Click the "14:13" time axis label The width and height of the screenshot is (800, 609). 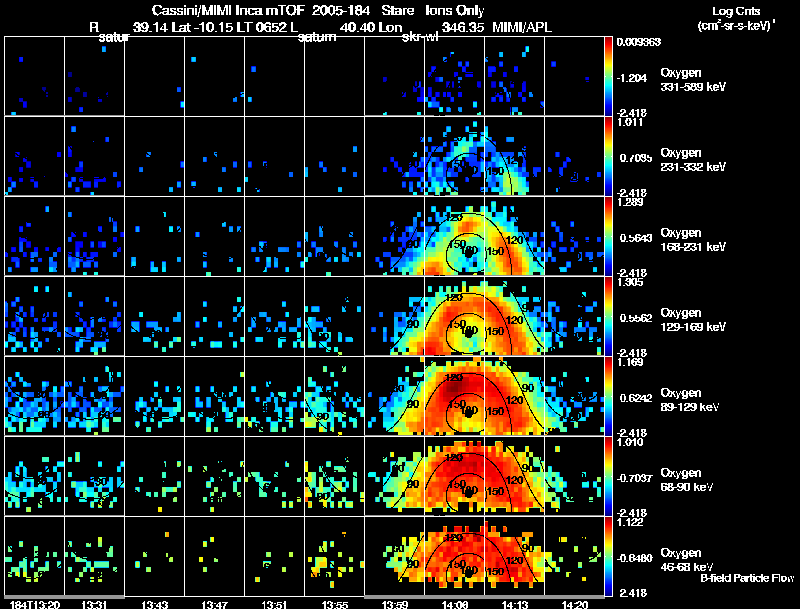pos(515,604)
